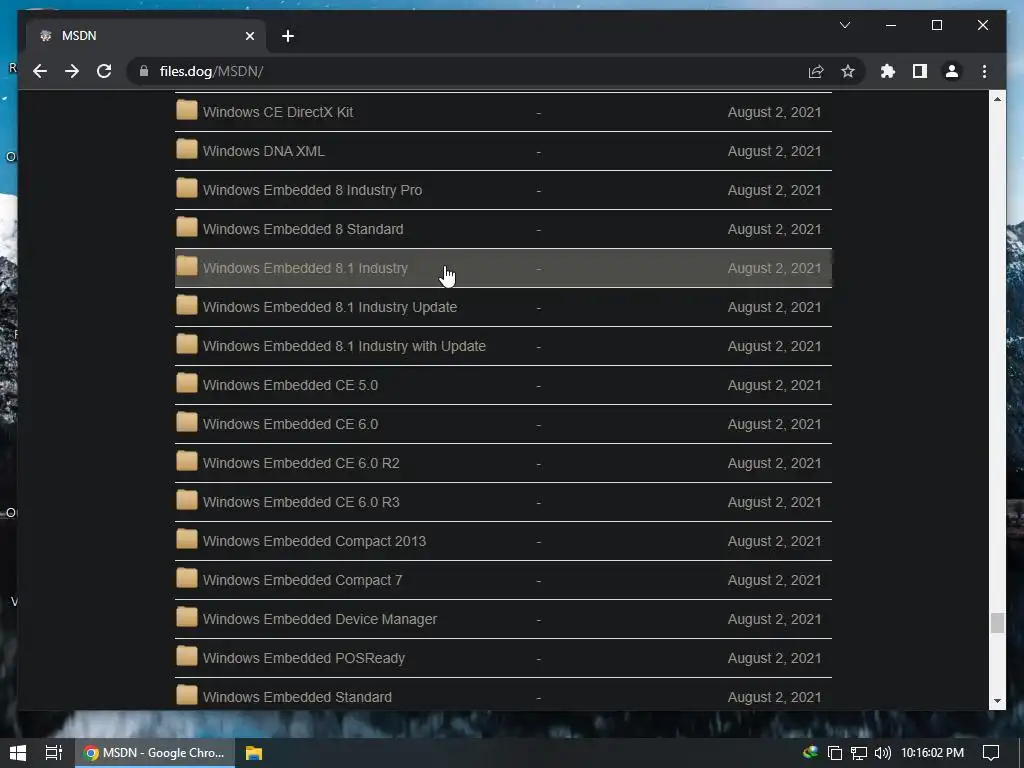Open Windows CE DirectX Kit folder link
Screen dimensions: 1024x768
pos(278,112)
